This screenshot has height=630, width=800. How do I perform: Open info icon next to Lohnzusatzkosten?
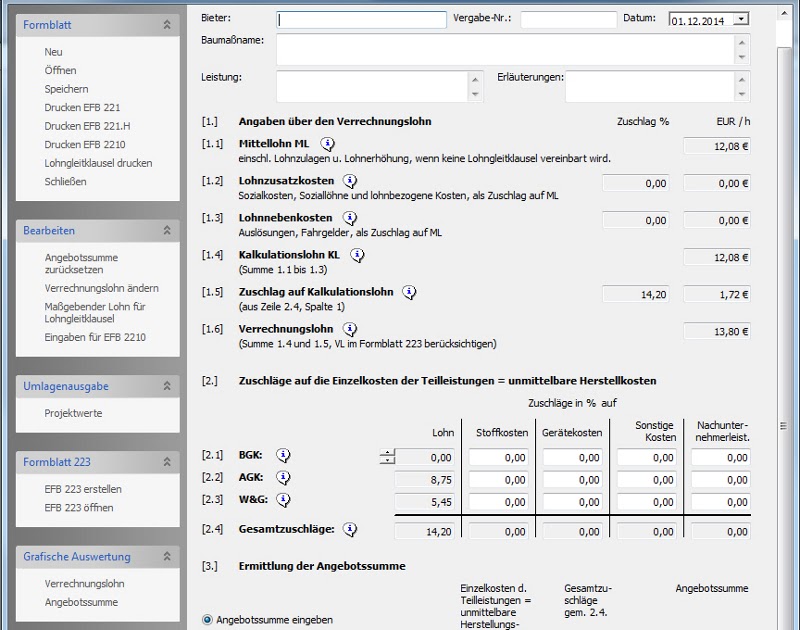tap(349, 181)
